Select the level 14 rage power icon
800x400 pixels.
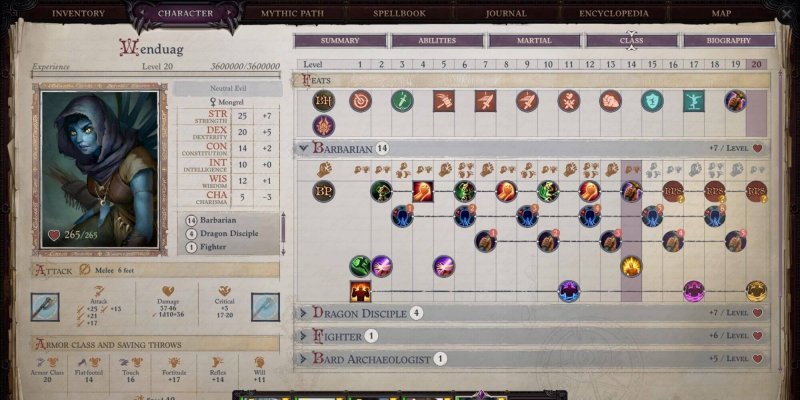pyautogui.click(x=631, y=191)
